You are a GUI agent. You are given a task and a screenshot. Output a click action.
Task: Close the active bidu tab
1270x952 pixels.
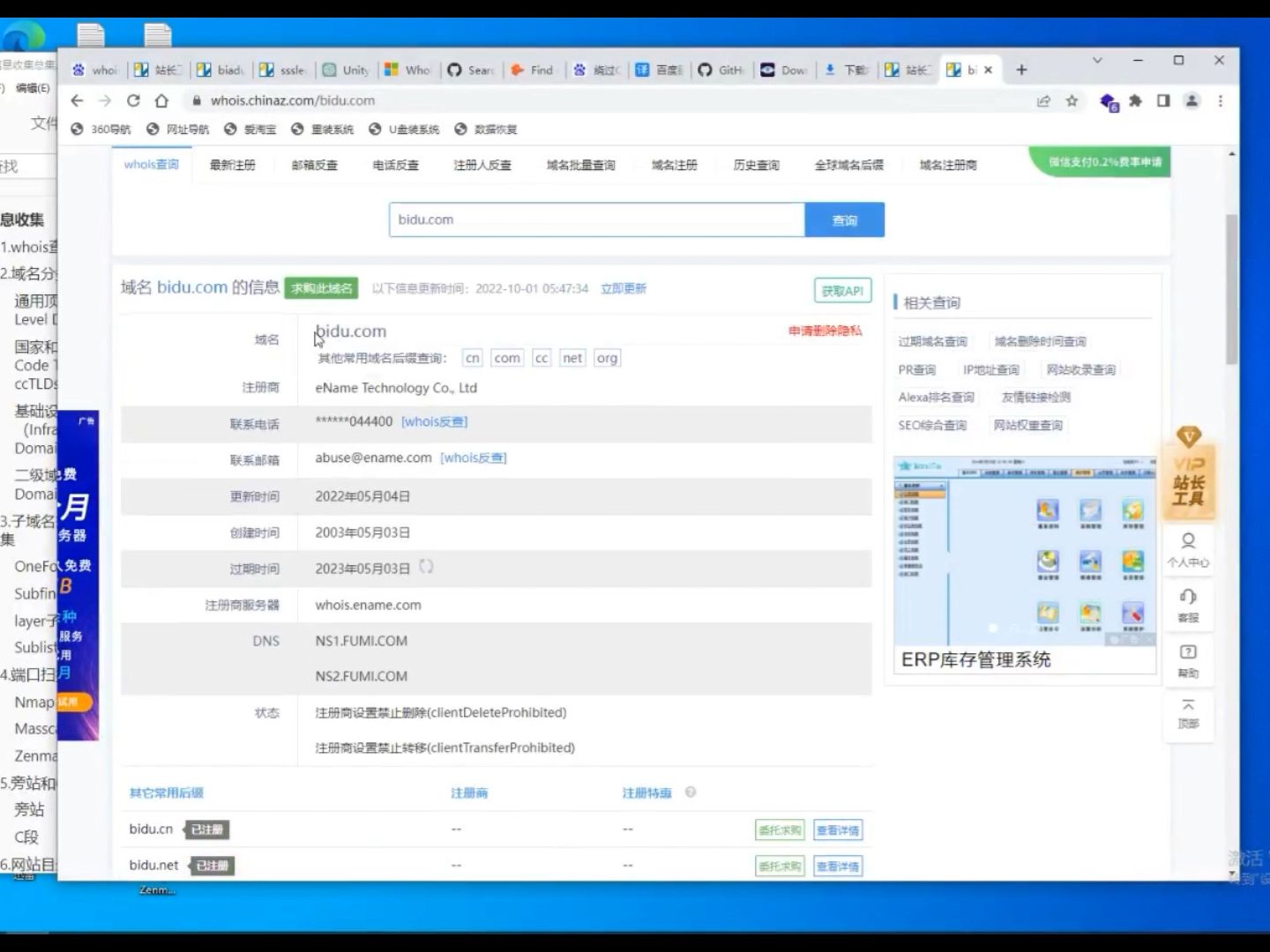click(x=988, y=70)
